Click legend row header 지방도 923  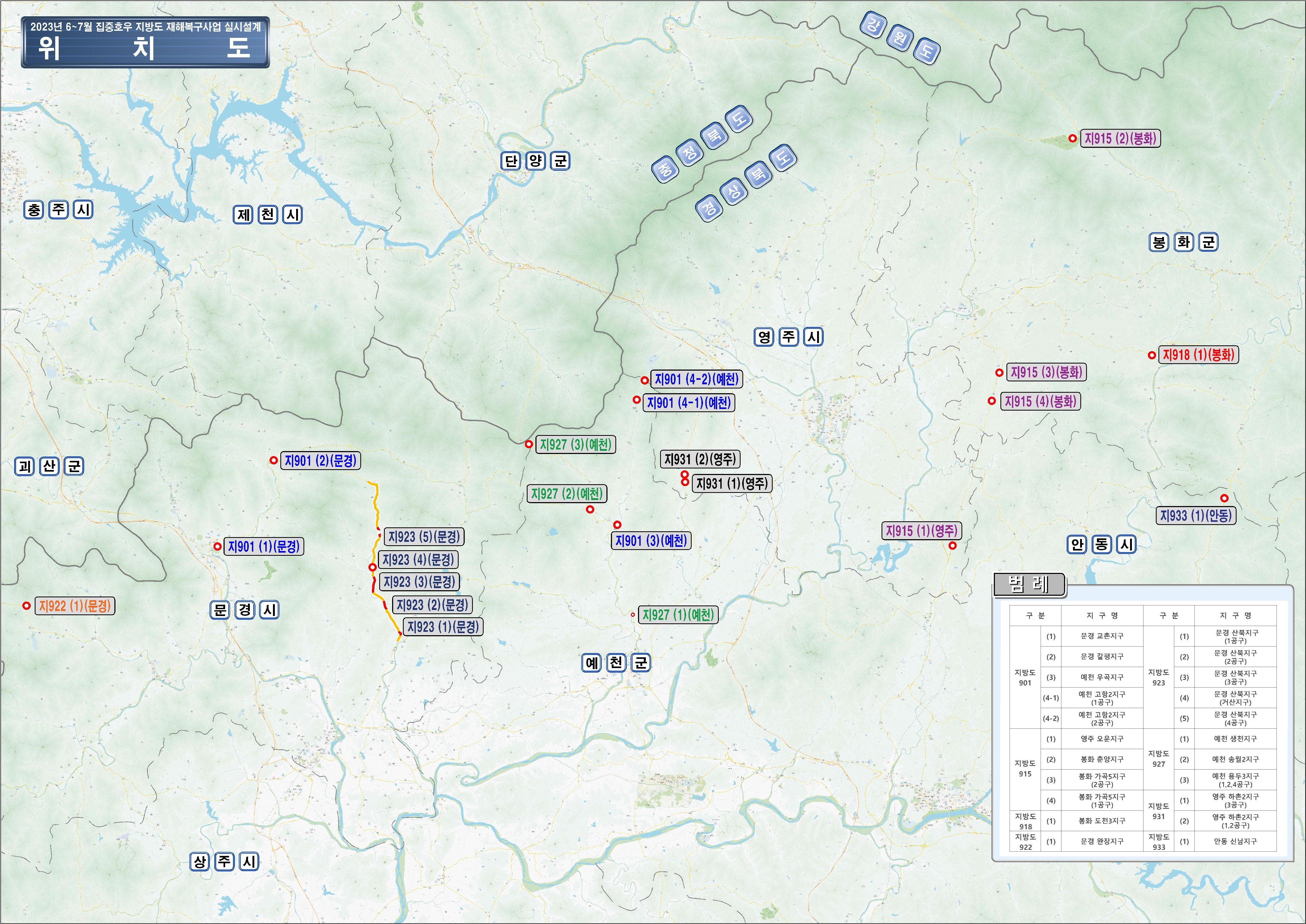(x=1159, y=677)
